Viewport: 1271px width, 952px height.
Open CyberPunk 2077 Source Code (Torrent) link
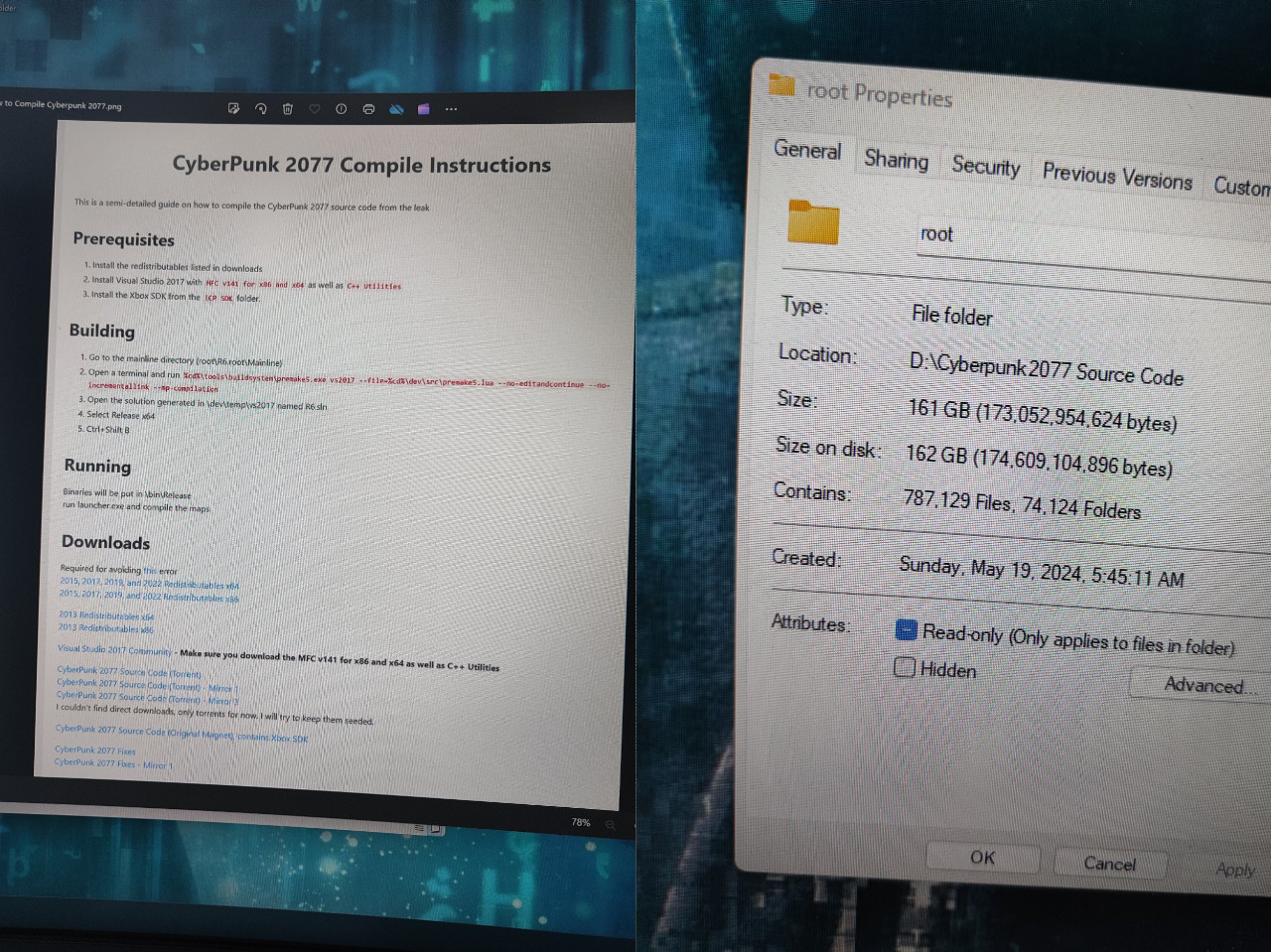click(x=128, y=672)
